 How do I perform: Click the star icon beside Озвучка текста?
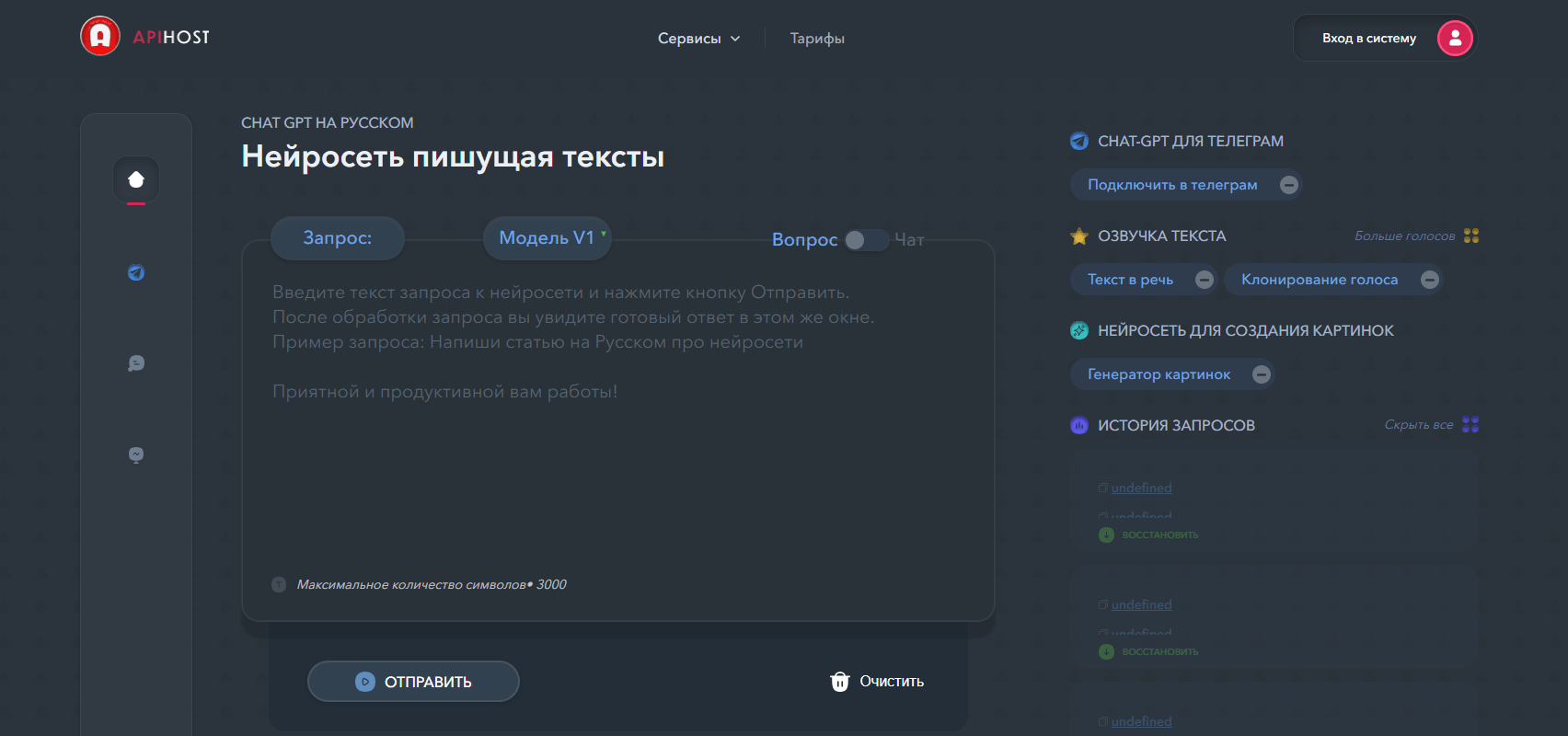click(1079, 236)
